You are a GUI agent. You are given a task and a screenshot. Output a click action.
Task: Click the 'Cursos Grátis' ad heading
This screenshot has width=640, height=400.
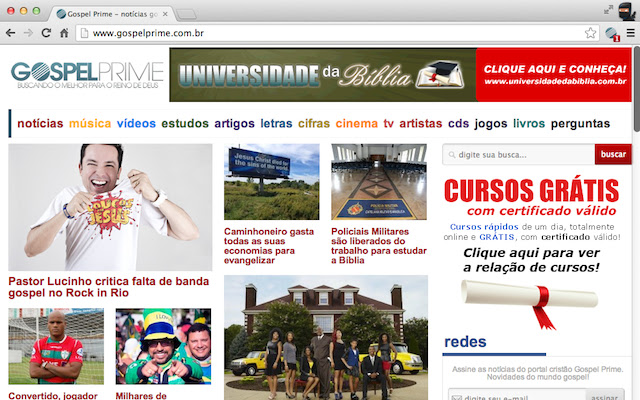pos(531,190)
